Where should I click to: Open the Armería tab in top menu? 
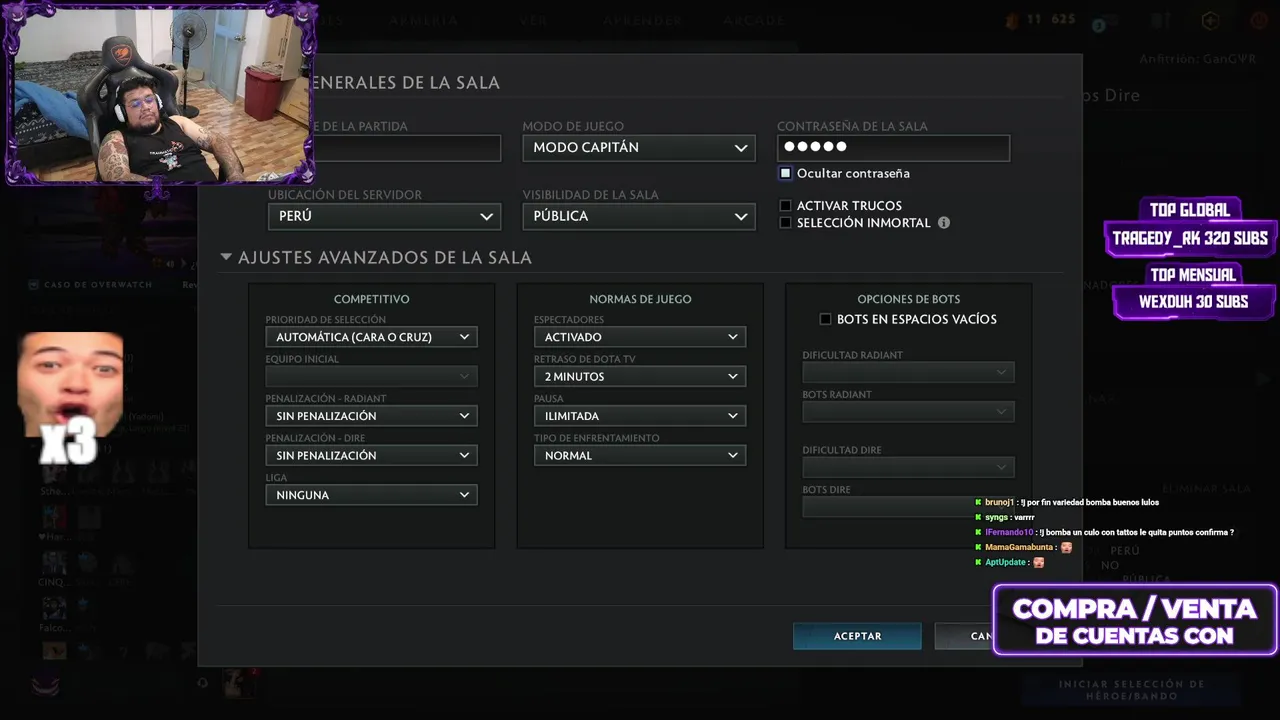point(424,20)
